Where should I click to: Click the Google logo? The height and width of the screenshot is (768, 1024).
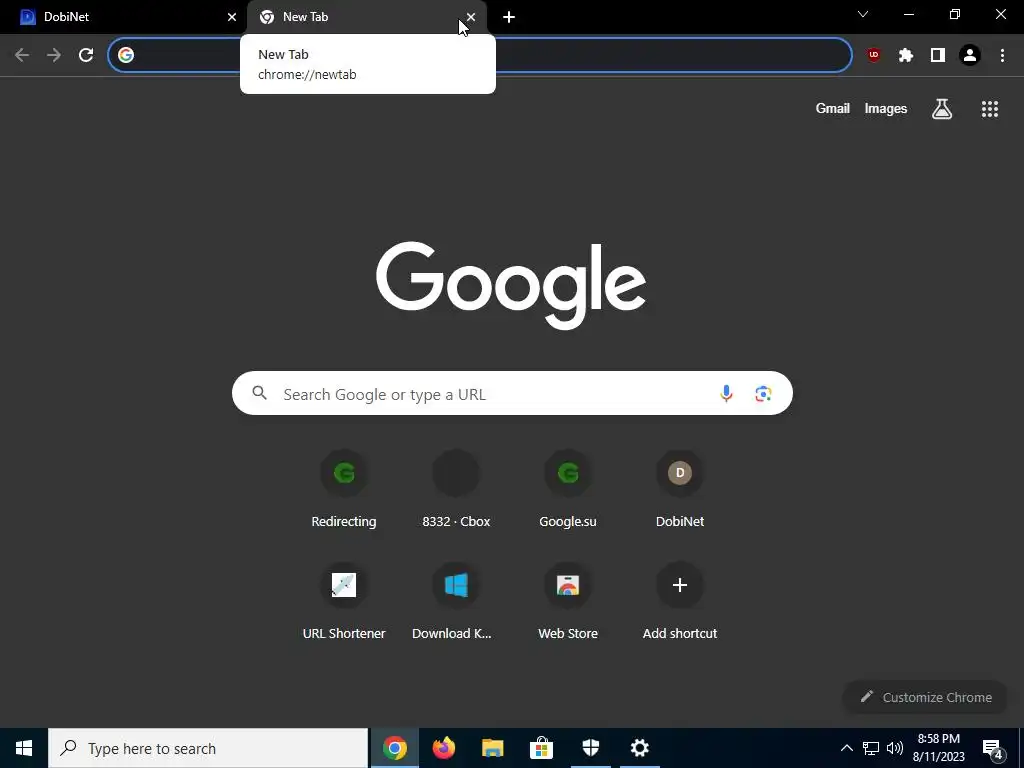coord(511,285)
